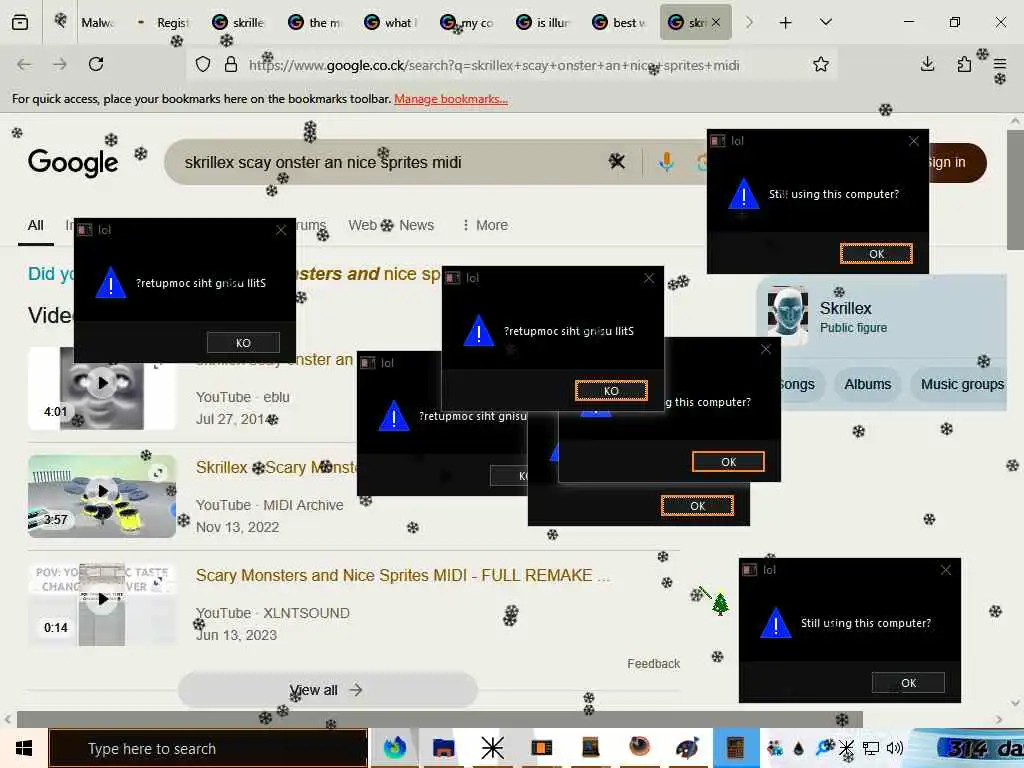Click the page vertical scrollbar thumb
This screenshot has height=768, width=1024.
[x=1015, y=189]
